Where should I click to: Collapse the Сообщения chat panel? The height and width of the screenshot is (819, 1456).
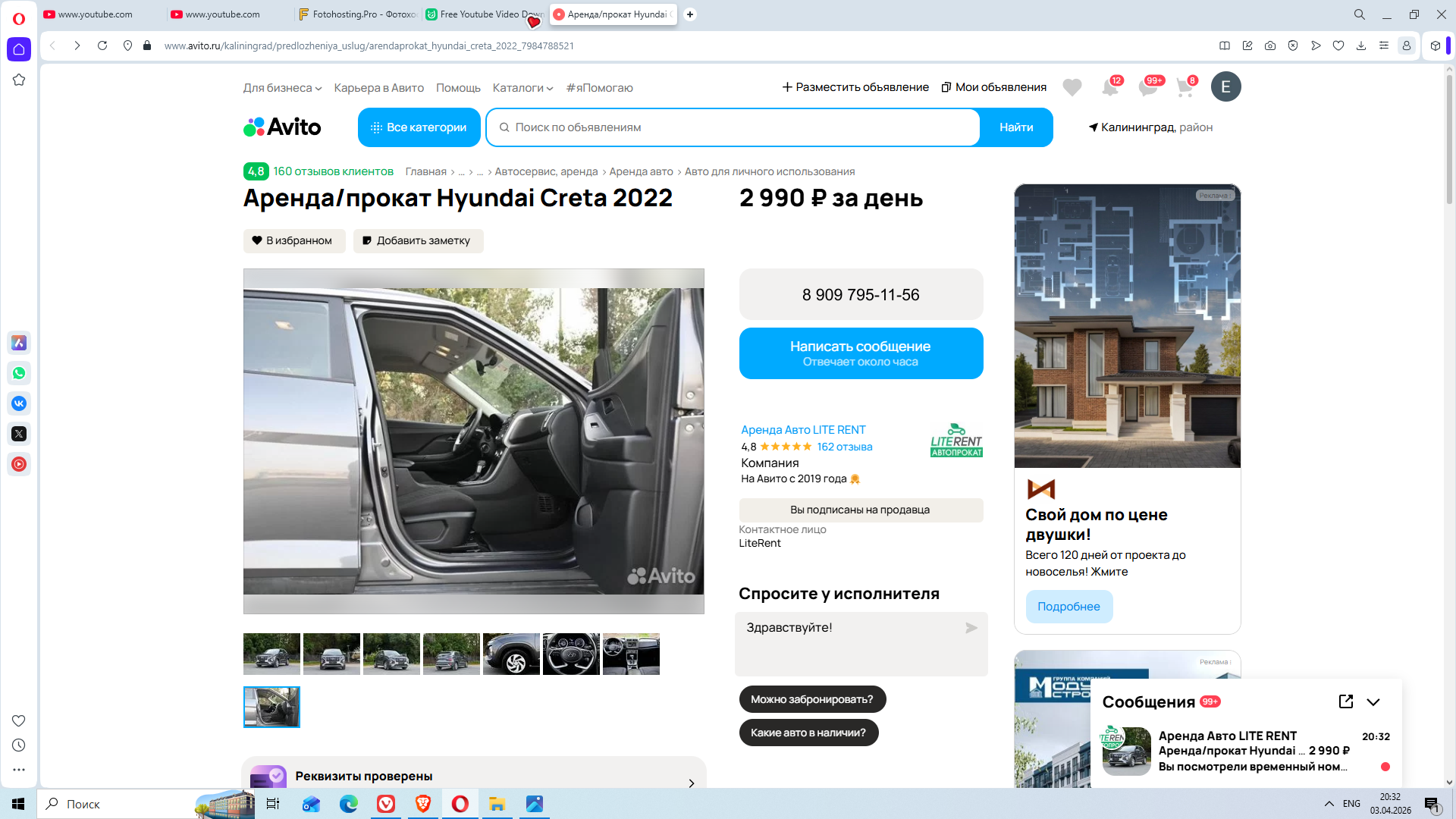pos(1373,701)
